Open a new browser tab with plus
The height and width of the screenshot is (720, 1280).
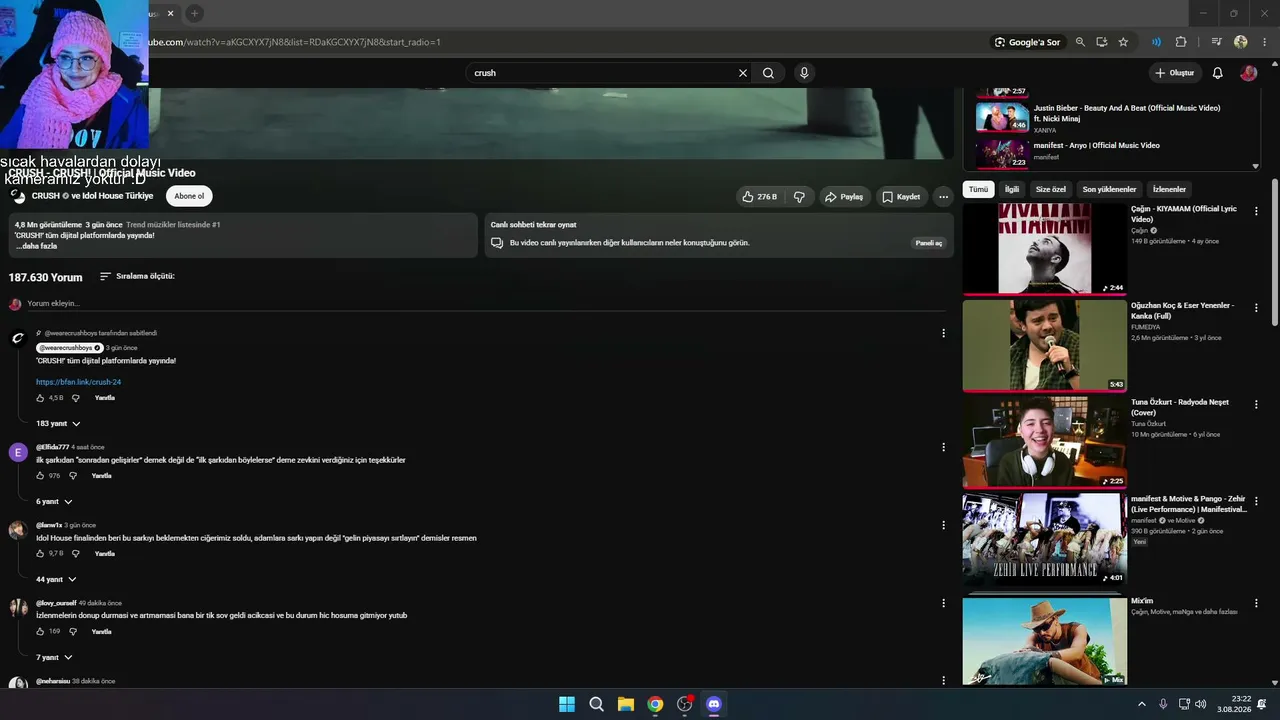pyautogui.click(x=195, y=13)
